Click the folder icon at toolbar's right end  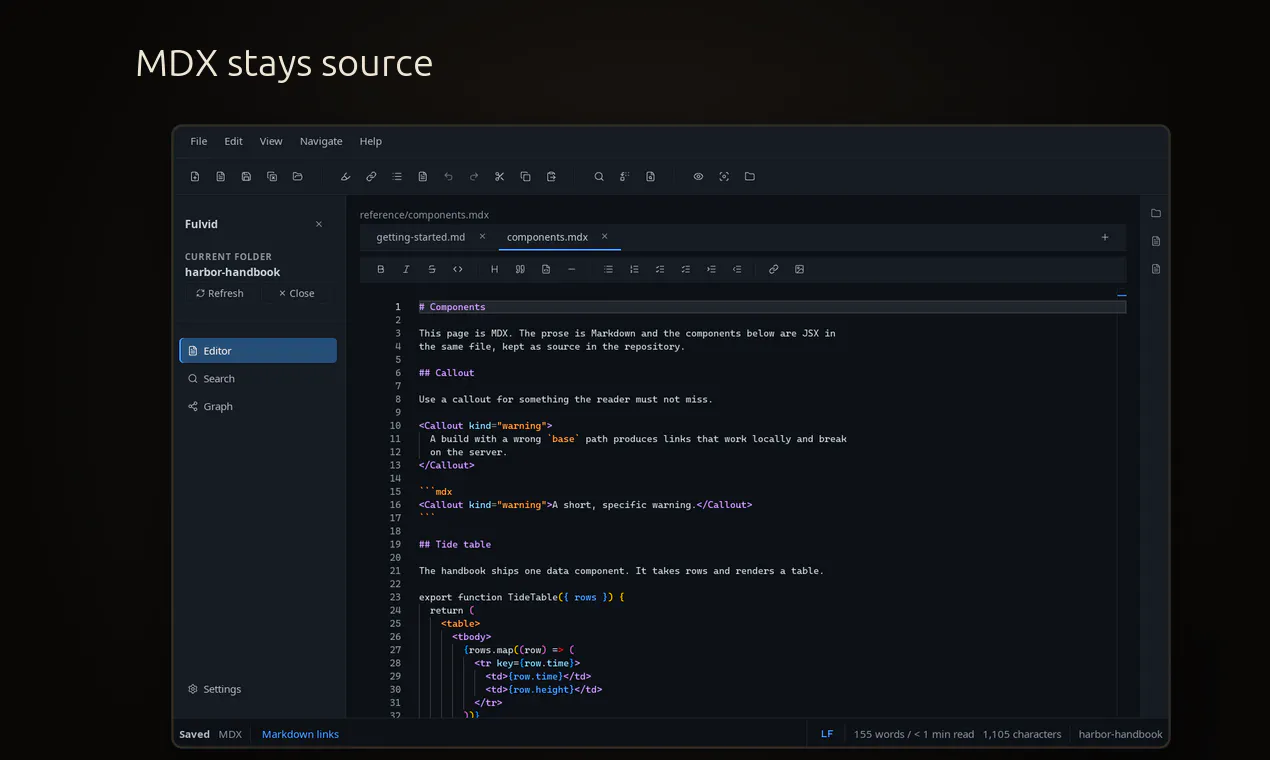(750, 177)
